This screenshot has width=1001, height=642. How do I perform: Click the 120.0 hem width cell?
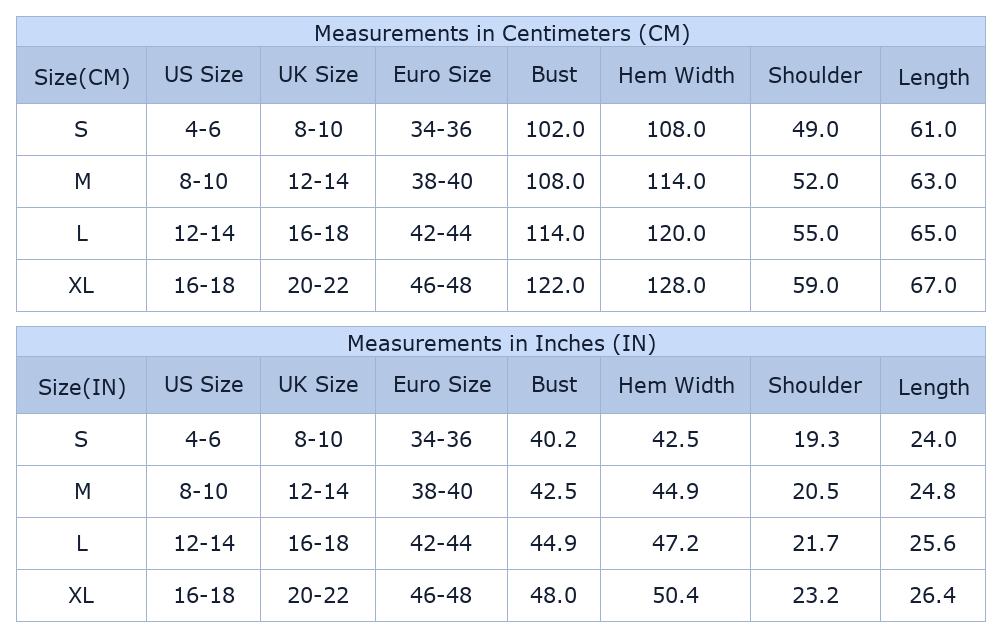point(676,233)
